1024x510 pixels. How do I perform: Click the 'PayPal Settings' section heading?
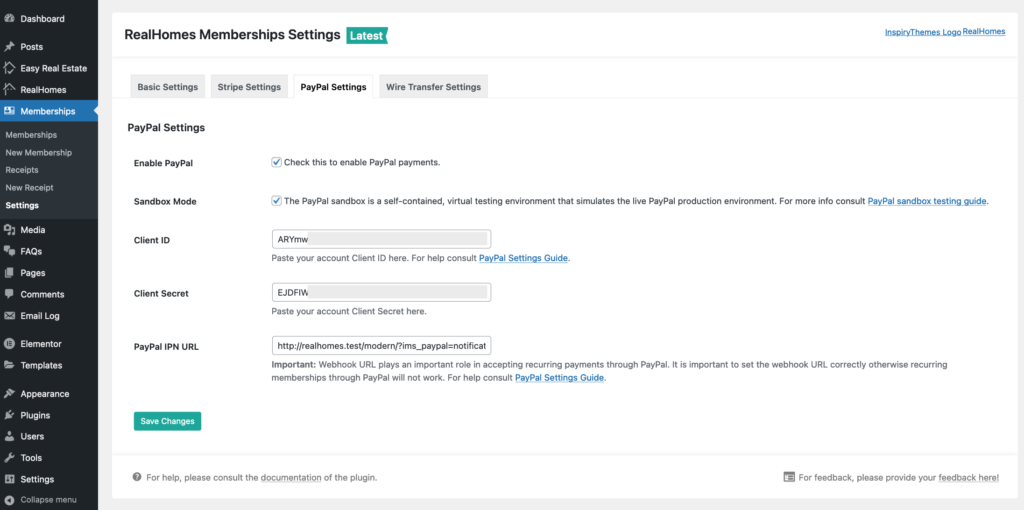[166, 127]
